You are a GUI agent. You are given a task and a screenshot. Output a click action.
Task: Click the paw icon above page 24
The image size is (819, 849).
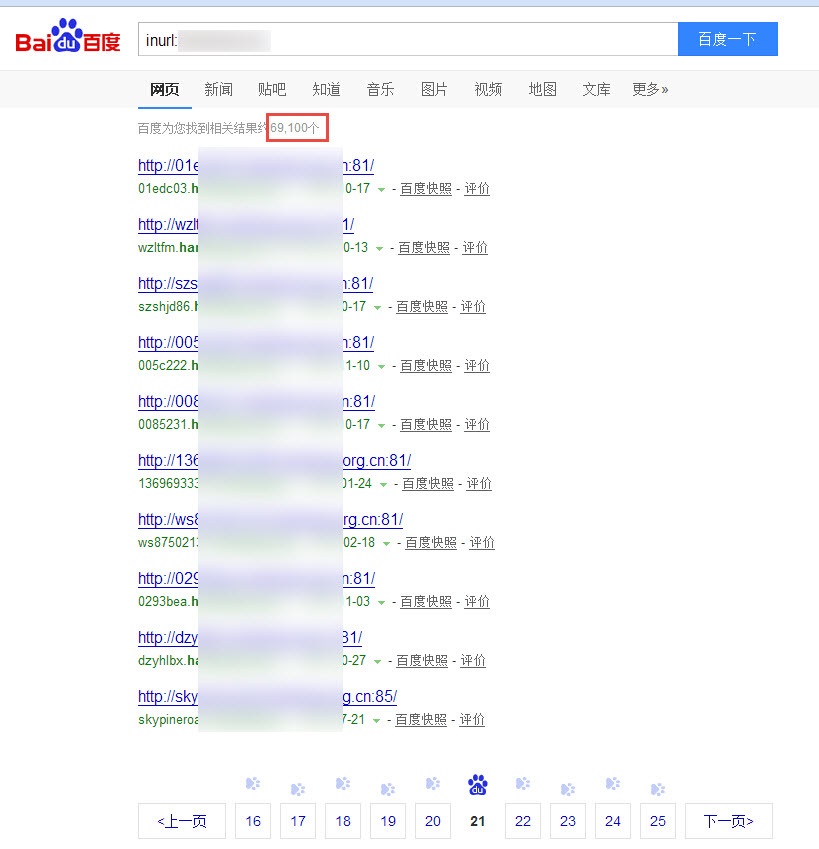click(612, 783)
